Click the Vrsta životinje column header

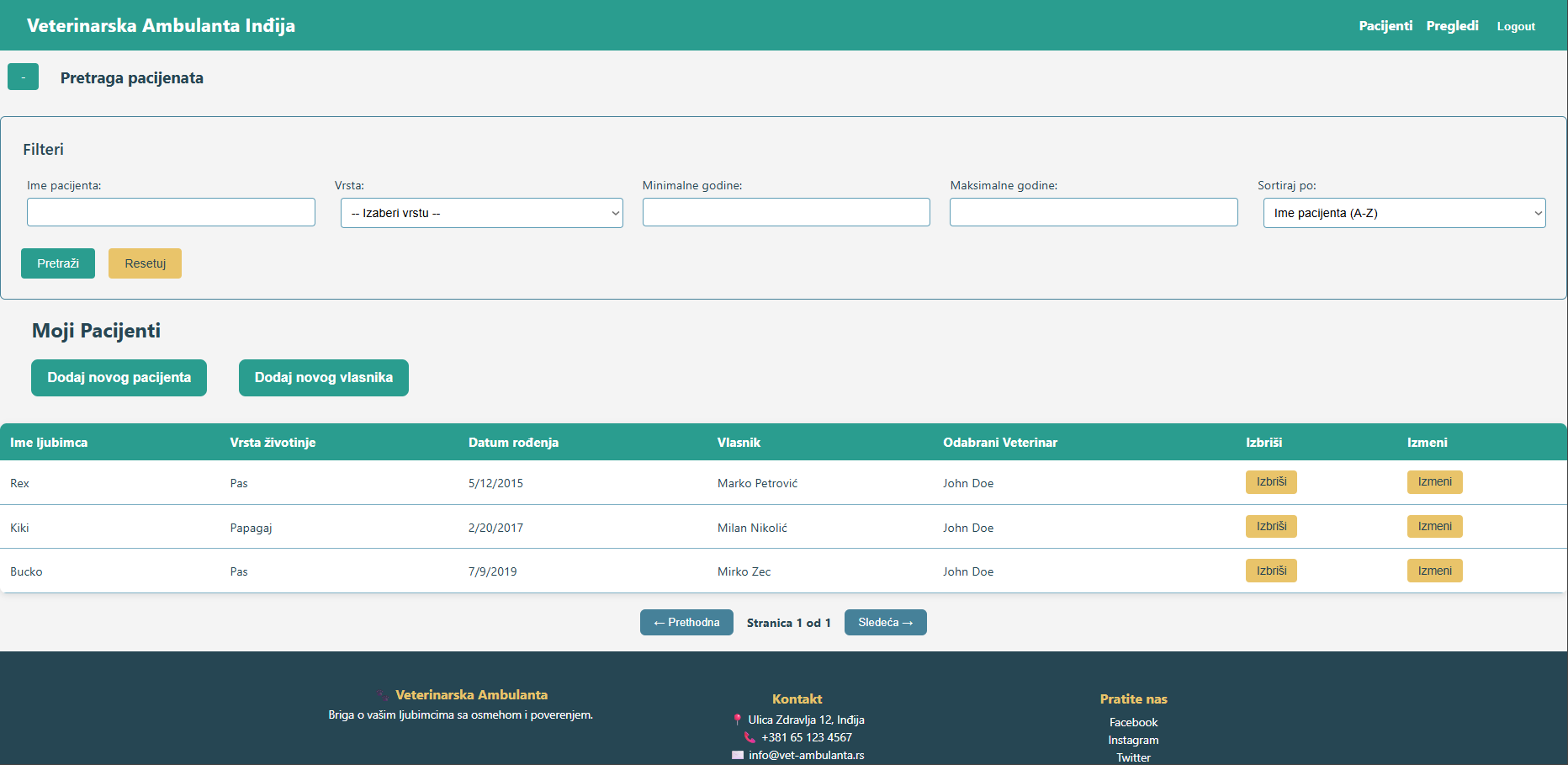pyautogui.click(x=273, y=443)
